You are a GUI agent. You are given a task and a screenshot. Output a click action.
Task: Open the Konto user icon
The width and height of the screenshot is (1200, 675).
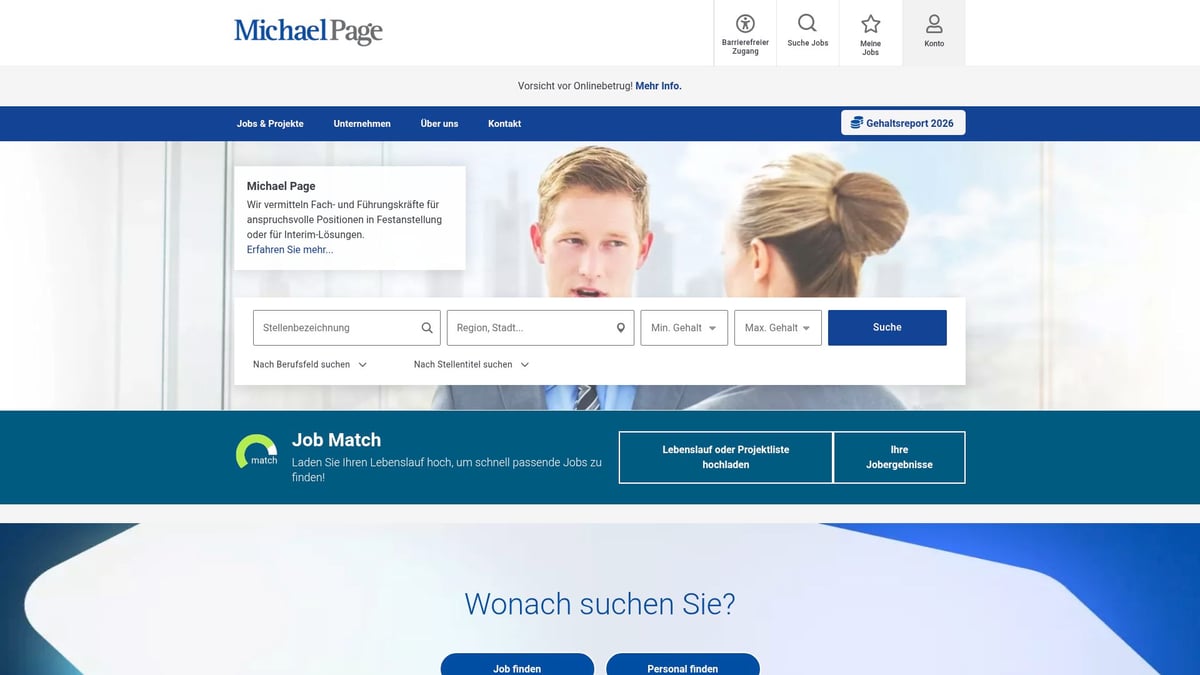pos(934,24)
